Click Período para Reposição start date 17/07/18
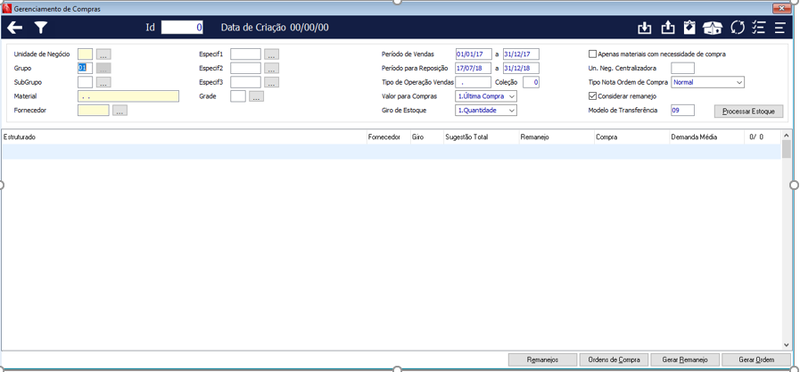 pos(473,68)
